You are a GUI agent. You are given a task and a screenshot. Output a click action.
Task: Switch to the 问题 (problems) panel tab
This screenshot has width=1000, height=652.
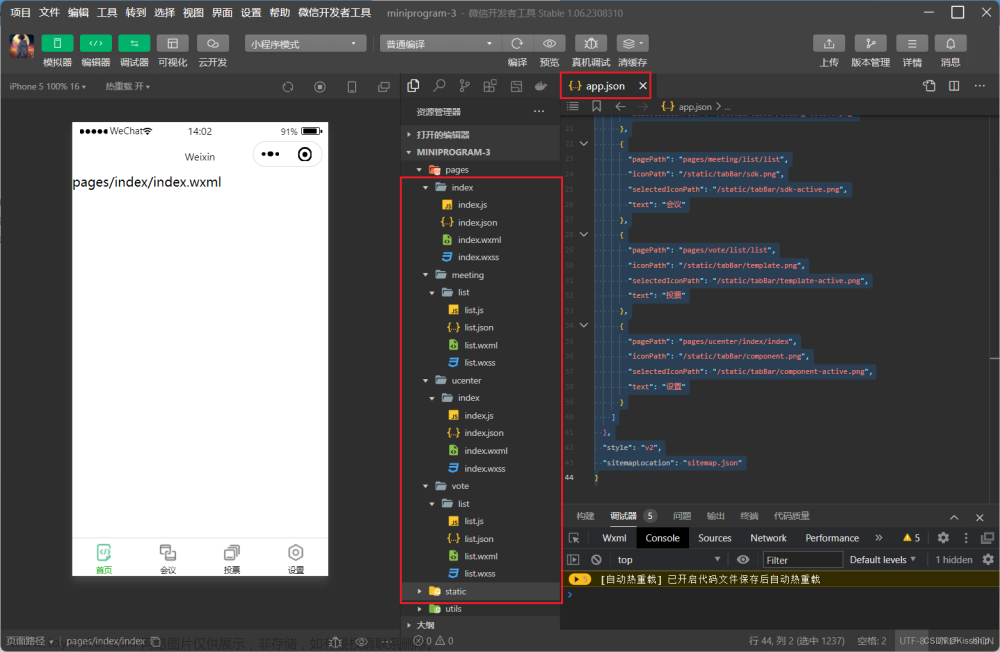[682, 515]
